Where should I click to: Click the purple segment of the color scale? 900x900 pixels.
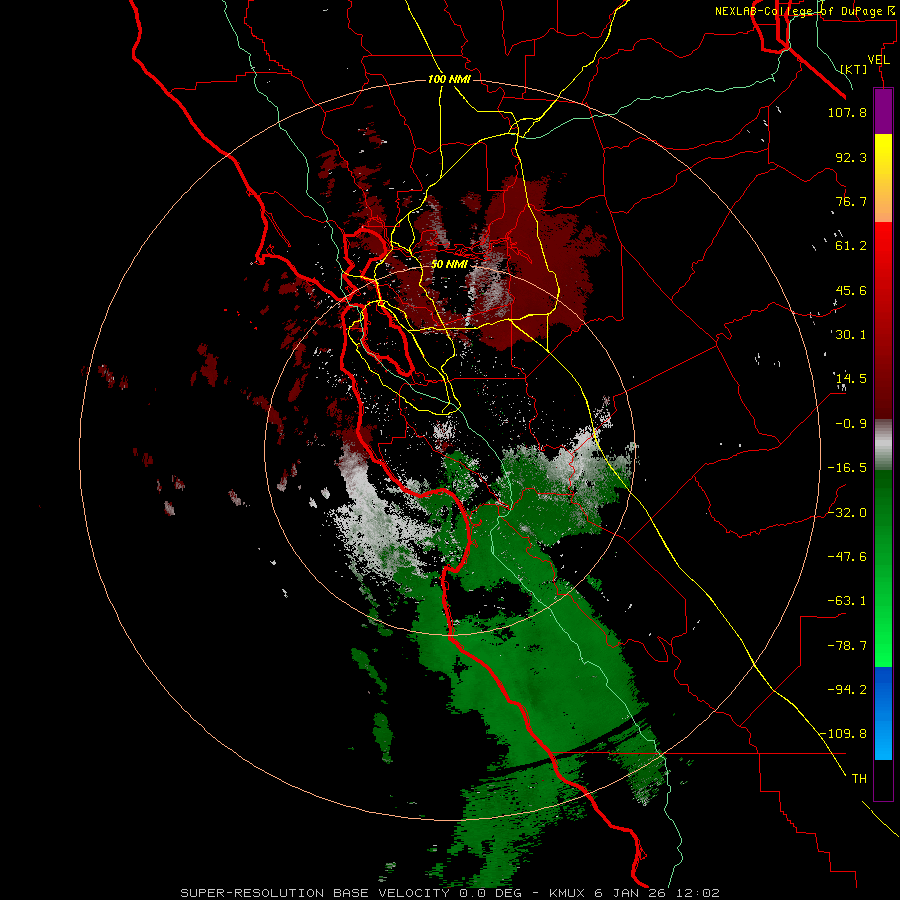pyautogui.click(x=883, y=112)
